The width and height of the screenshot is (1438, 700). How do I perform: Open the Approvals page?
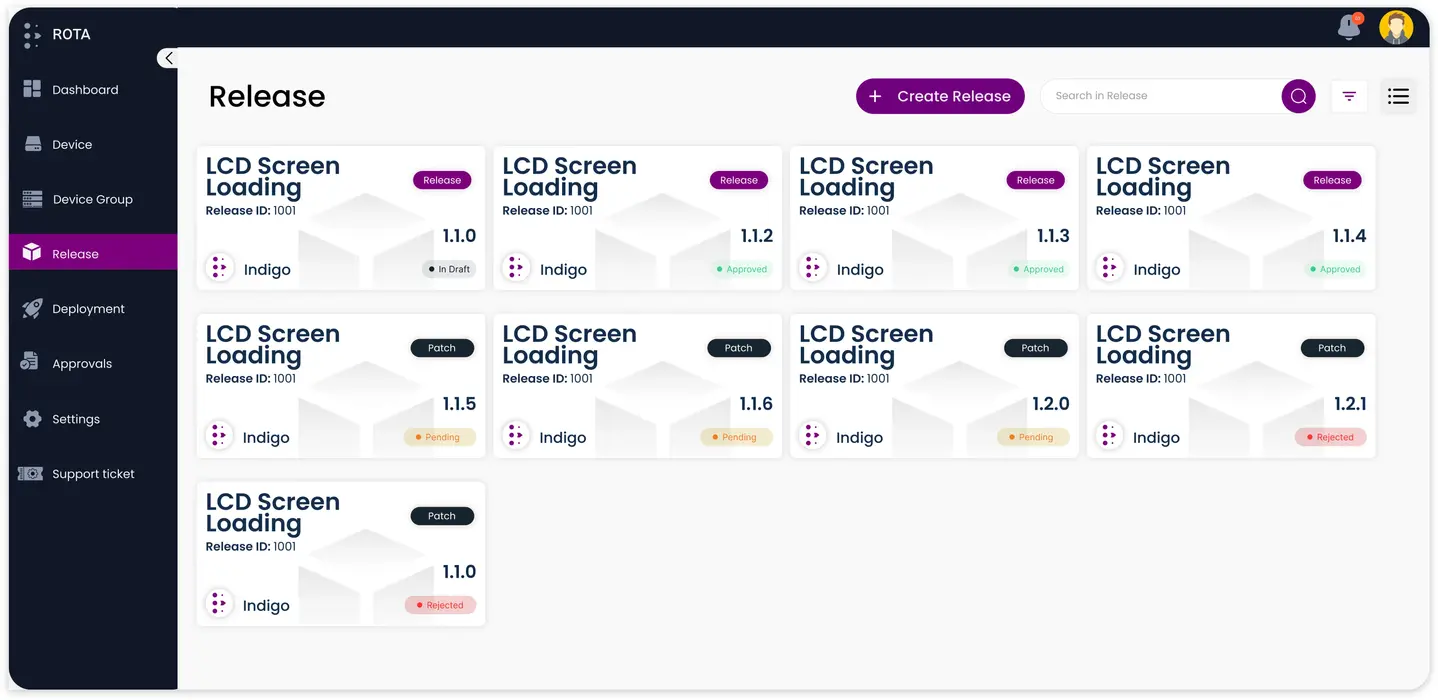[82, 364]
